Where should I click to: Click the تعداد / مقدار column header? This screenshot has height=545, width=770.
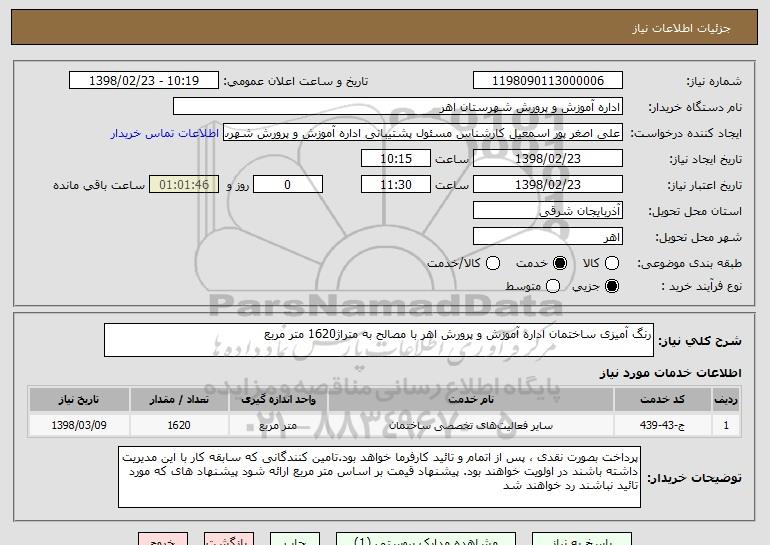pyautogui.click(x=179, y=400)
